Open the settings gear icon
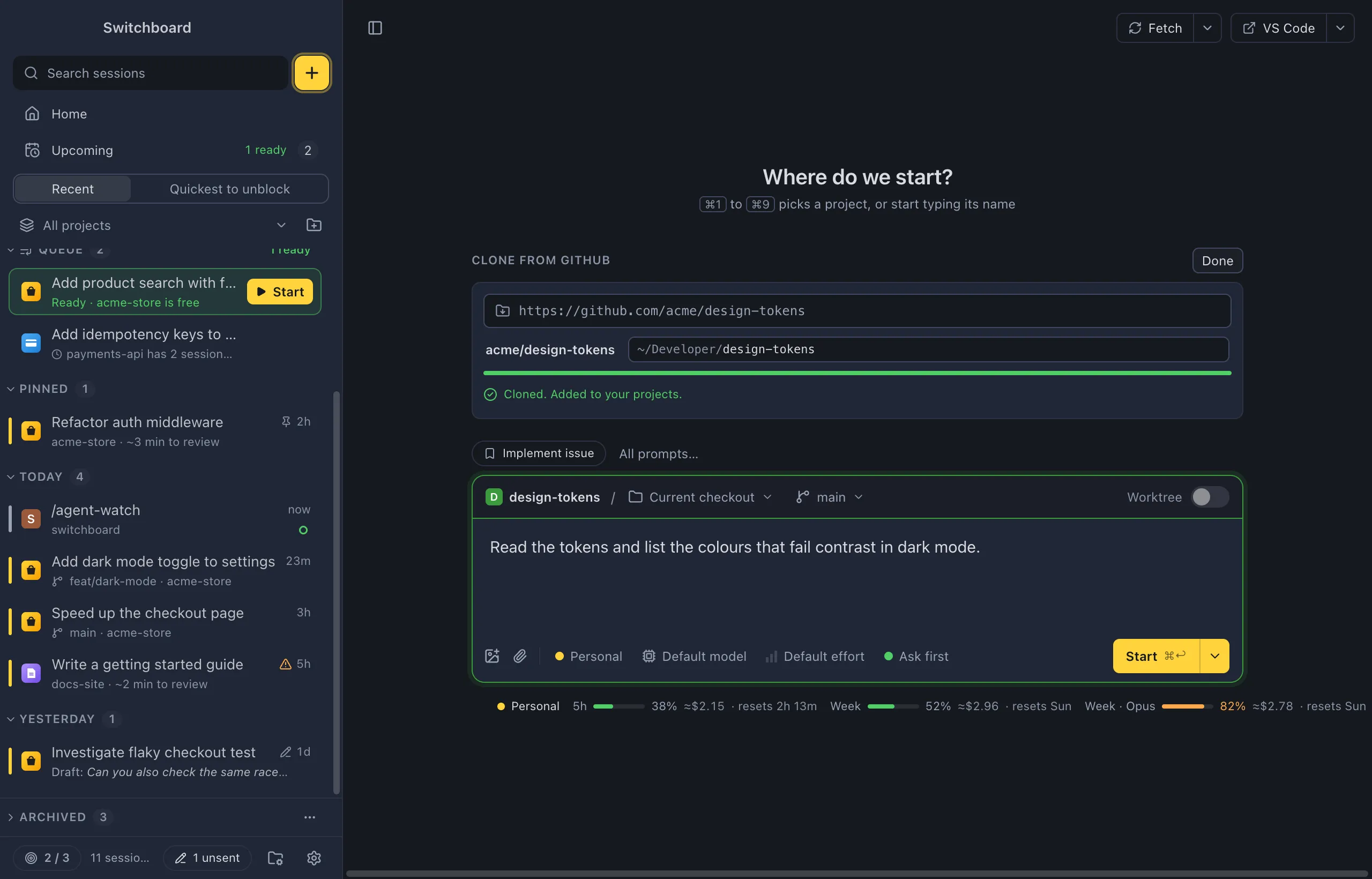 (314, 858)
